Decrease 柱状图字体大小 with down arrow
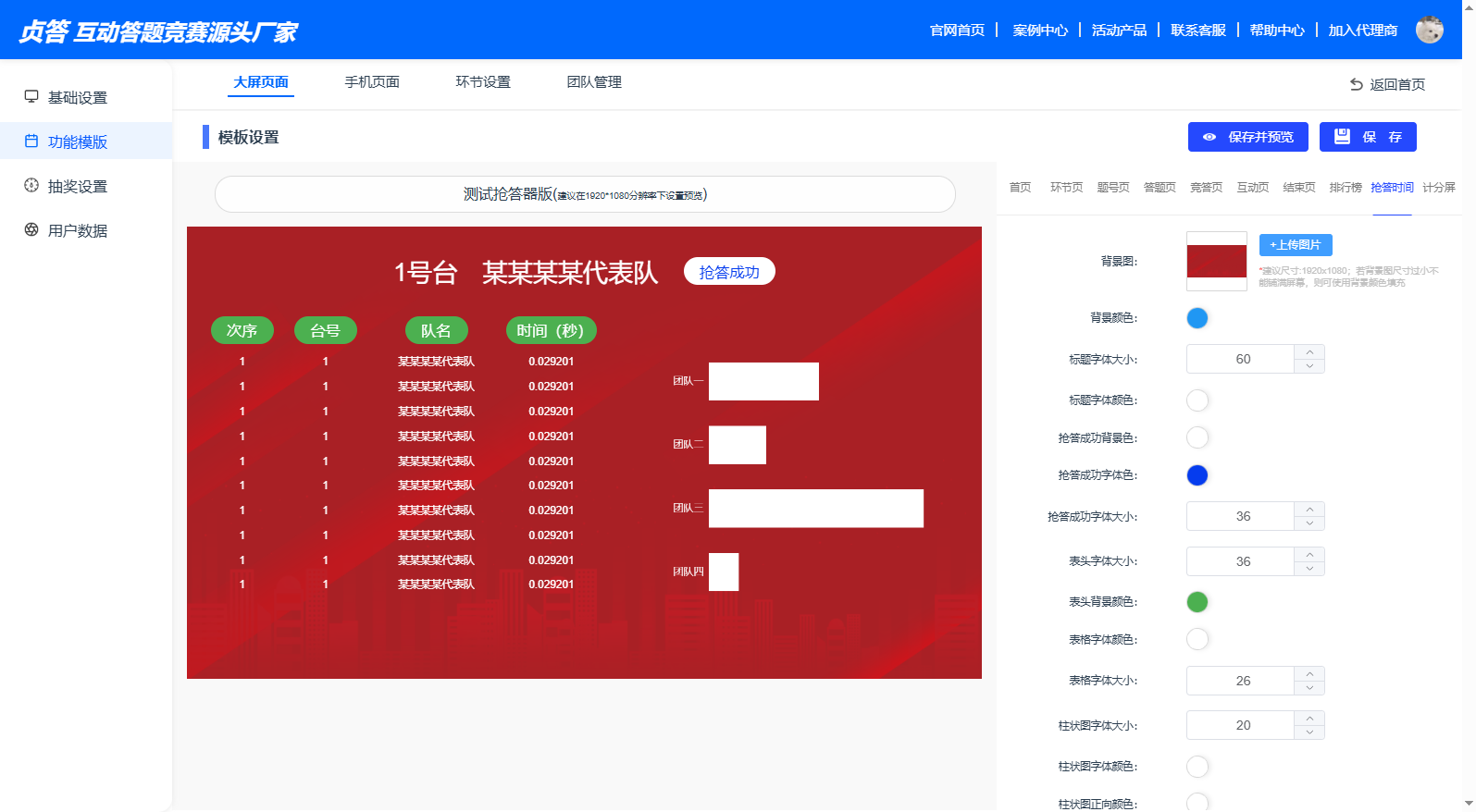 (x=1309, y=732)
